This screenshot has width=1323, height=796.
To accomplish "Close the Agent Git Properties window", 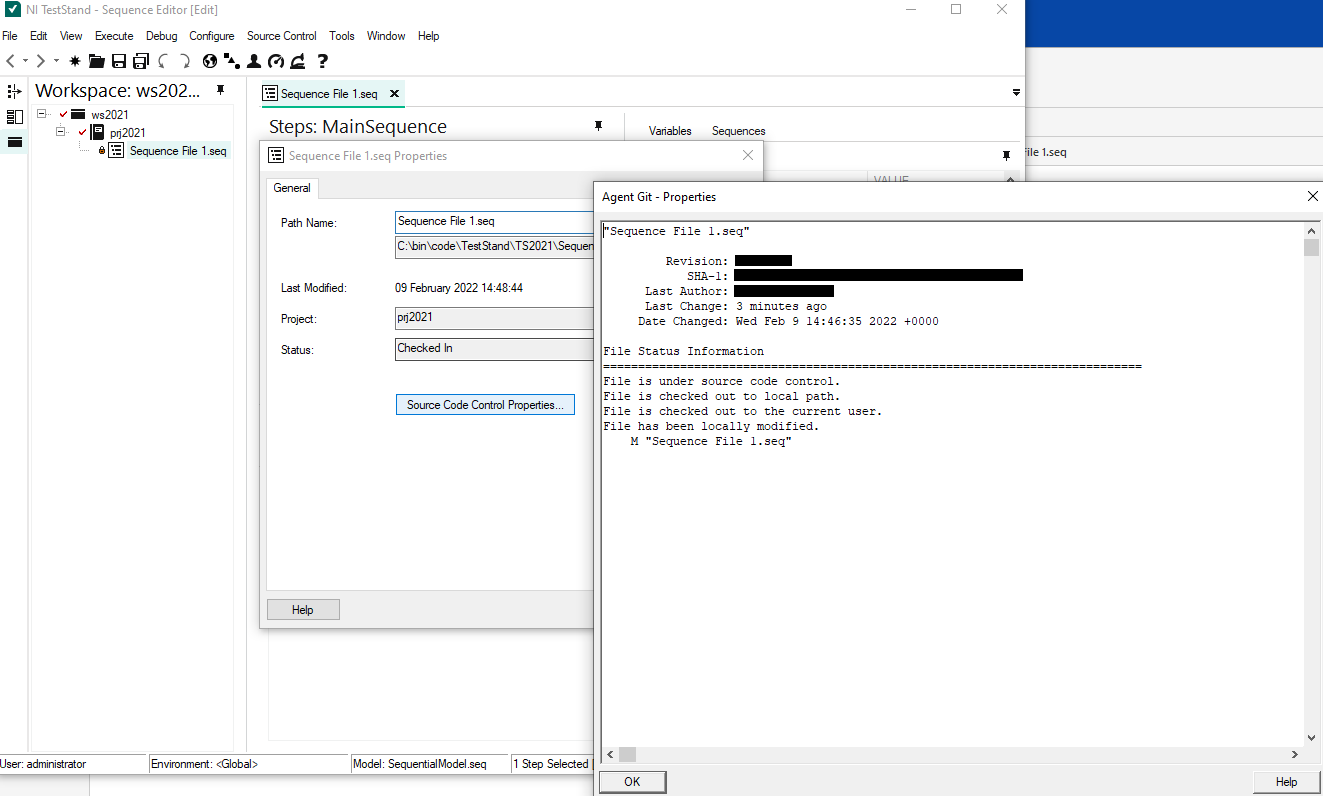I will (1313, 197).
